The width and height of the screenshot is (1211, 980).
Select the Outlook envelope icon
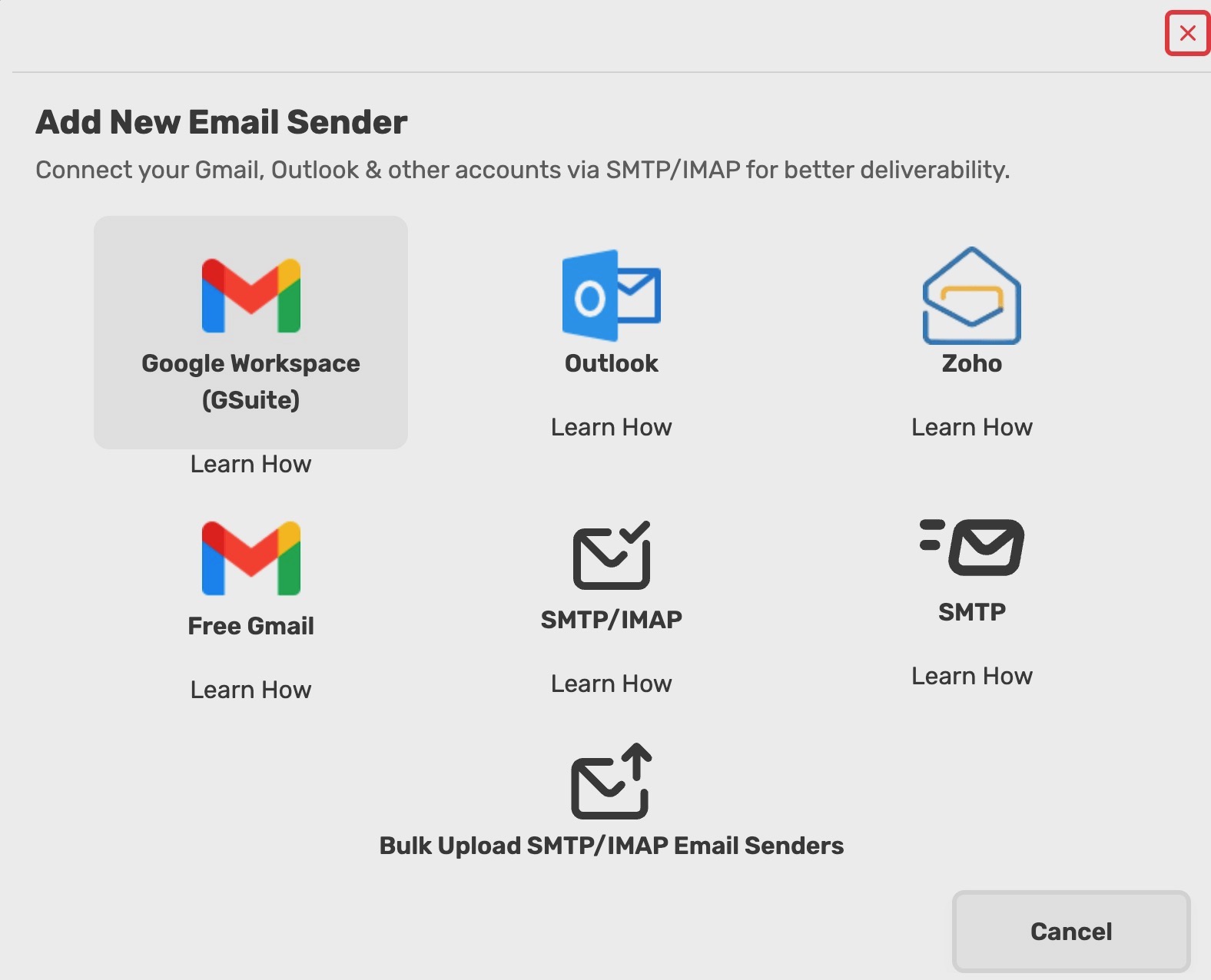611,296
